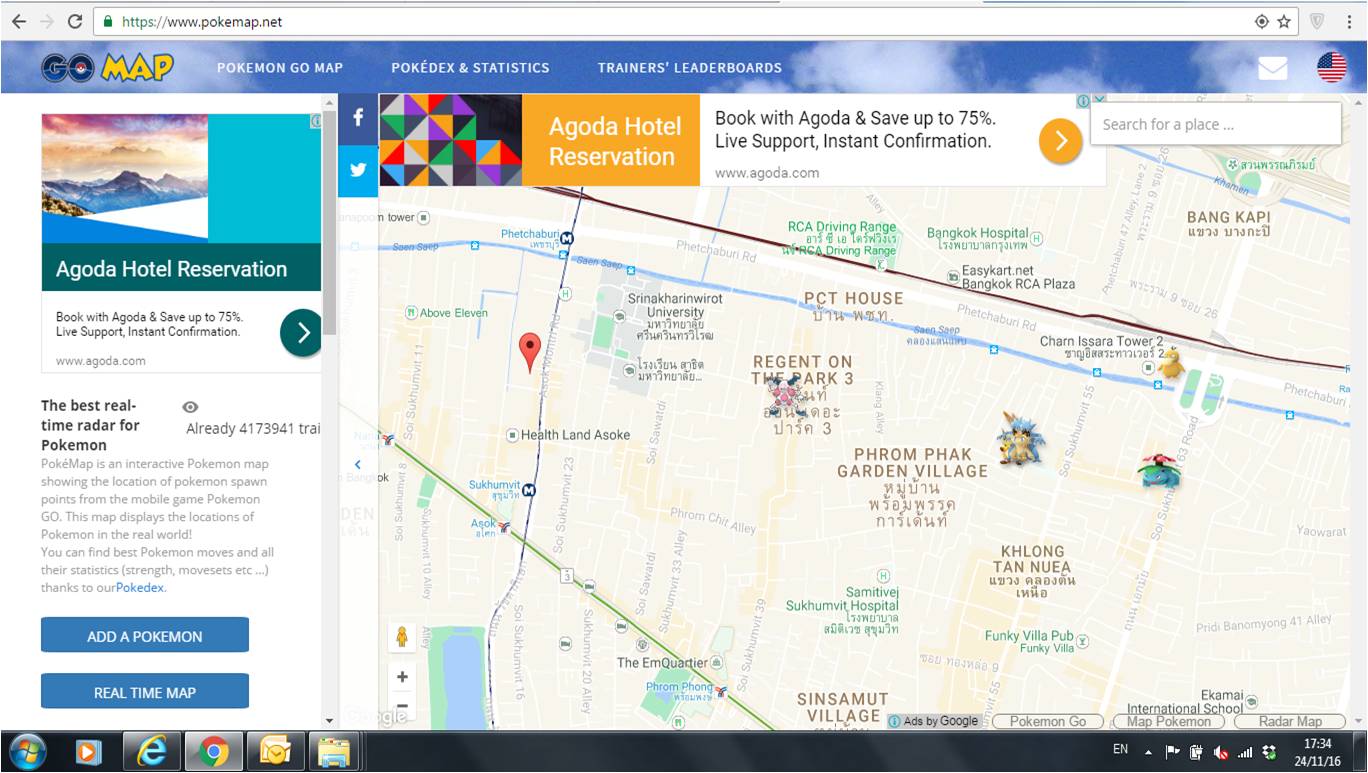Select the yellow Pokemon near Charn Issara Tower
This screenshot has width=1368, height=773.
pyautogui.click(x=1170, y=363)
